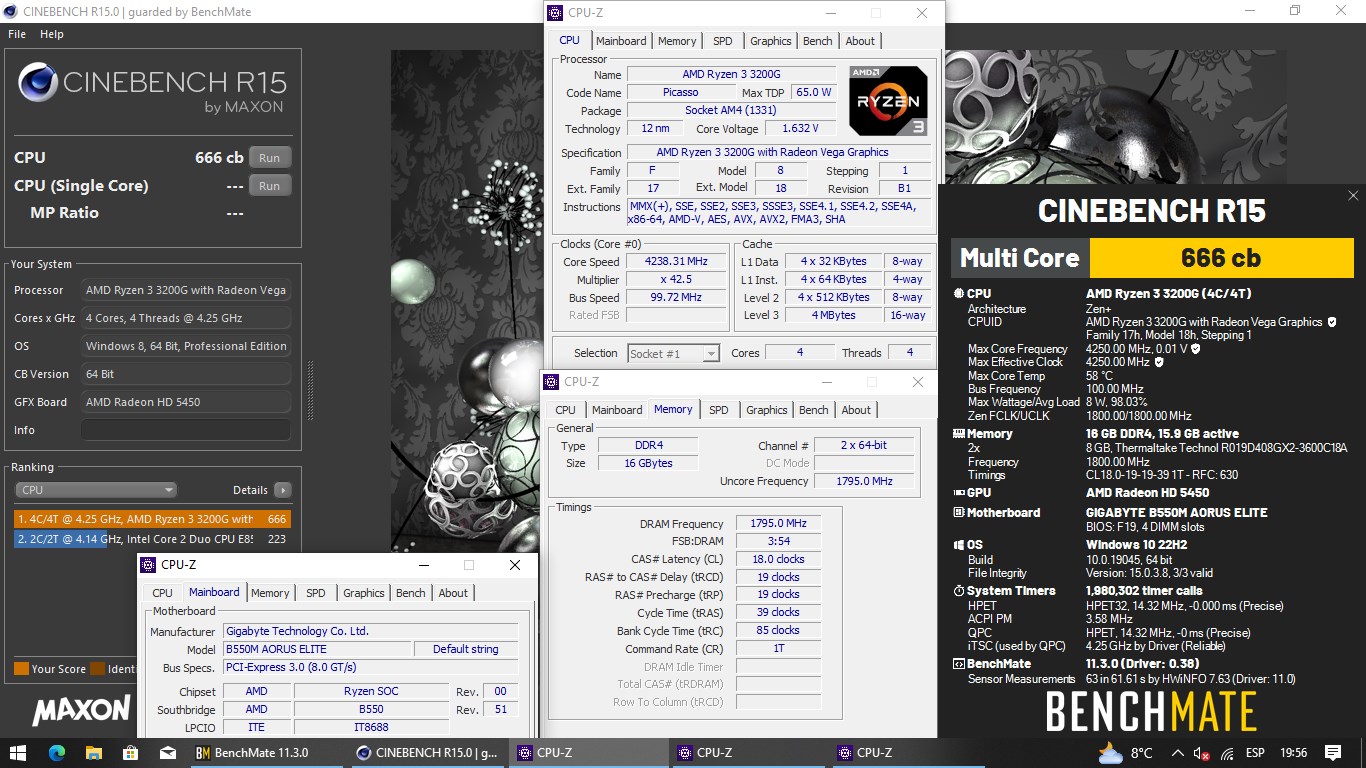
Task: Open File Explorer from the taskbar
Action: click(x=94, y=753)
